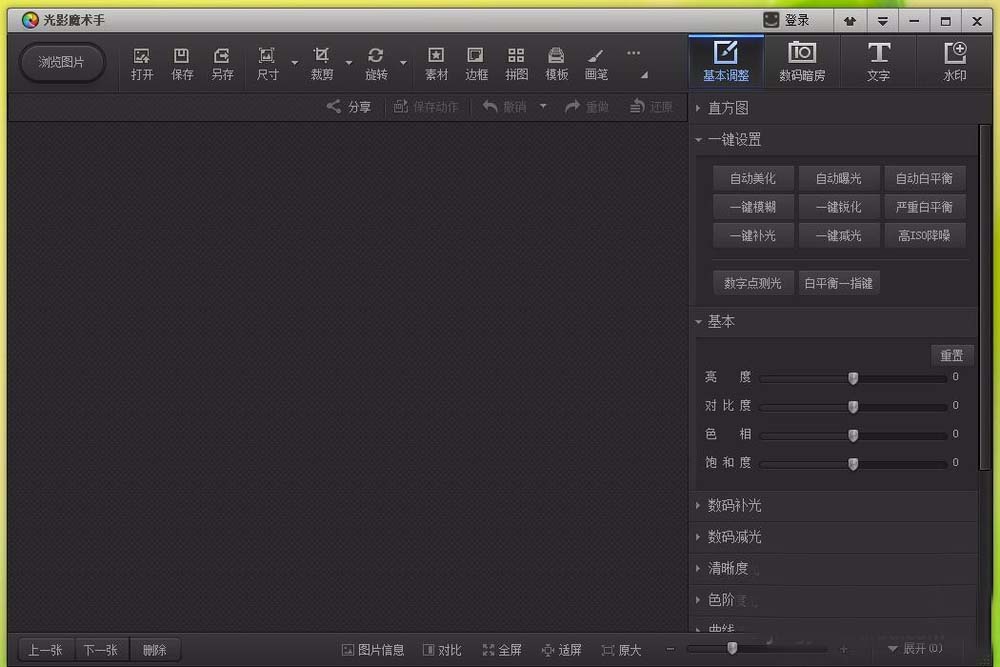Open the 模板 (Template) tool

click(556, 63)
